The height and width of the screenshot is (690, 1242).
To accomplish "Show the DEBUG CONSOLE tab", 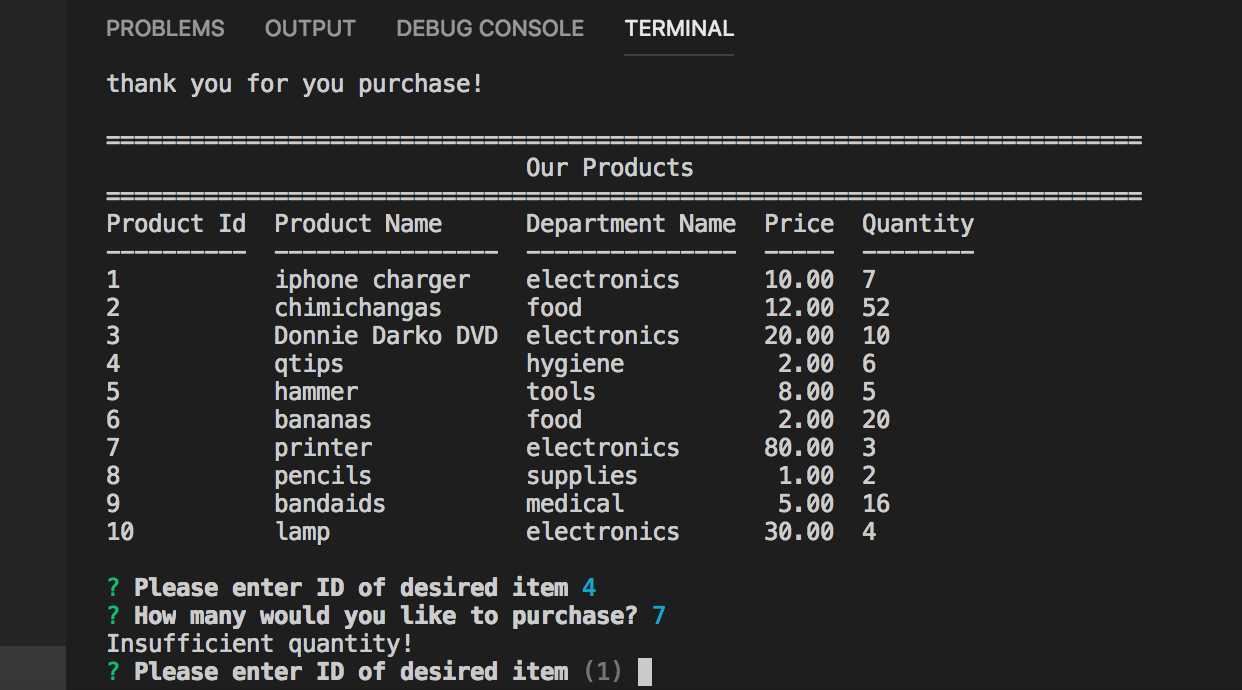I will click(x=490, y=29).
